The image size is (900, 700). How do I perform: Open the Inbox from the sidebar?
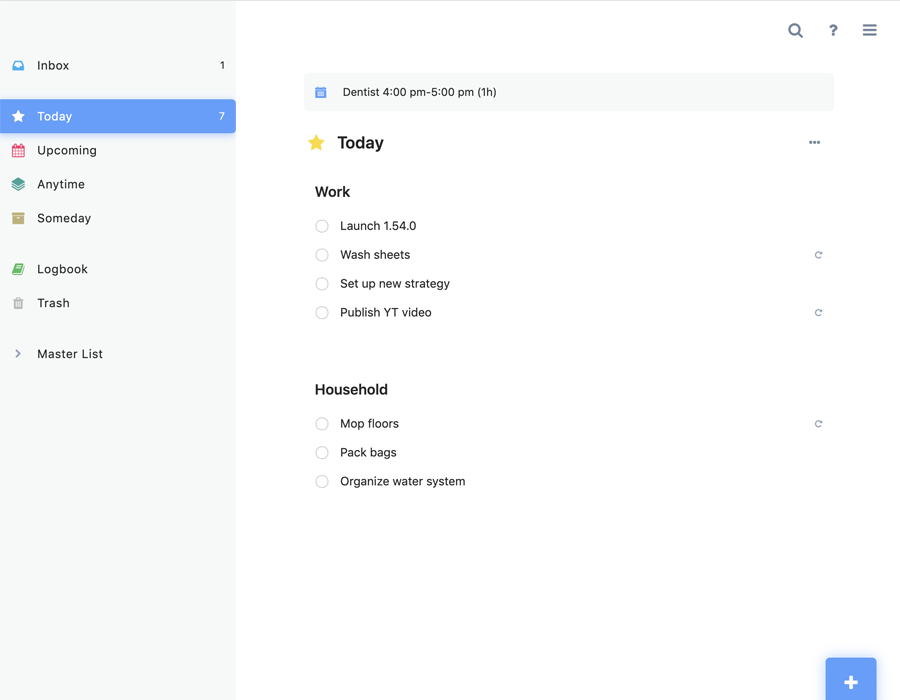pos(54,65)
